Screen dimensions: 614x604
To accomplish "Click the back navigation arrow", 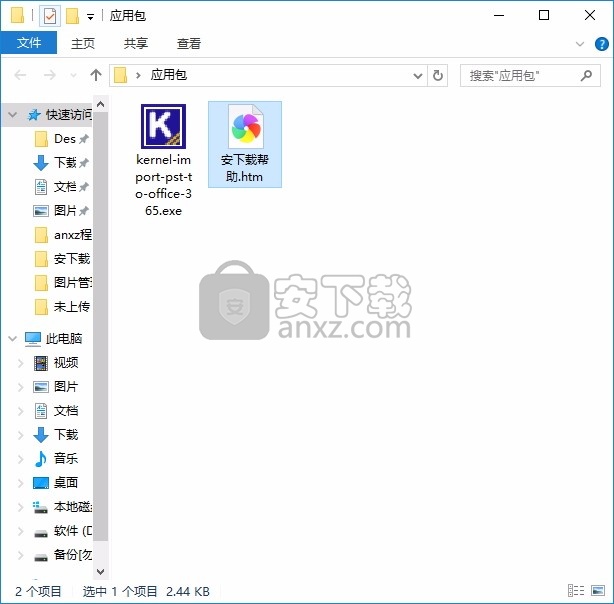I will point(20,75).
